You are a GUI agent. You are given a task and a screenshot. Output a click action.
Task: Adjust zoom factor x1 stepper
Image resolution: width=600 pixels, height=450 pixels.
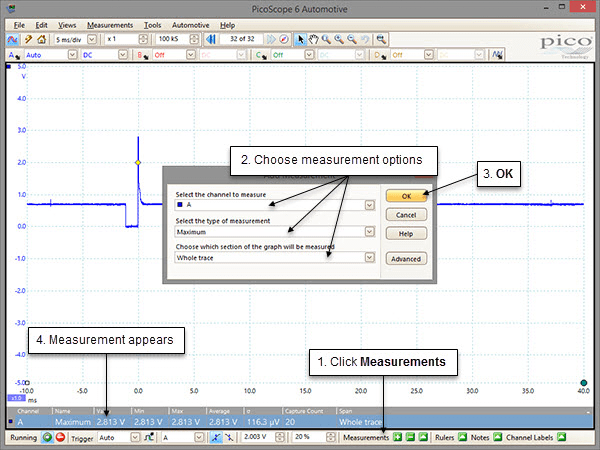(x=143, y=39)
